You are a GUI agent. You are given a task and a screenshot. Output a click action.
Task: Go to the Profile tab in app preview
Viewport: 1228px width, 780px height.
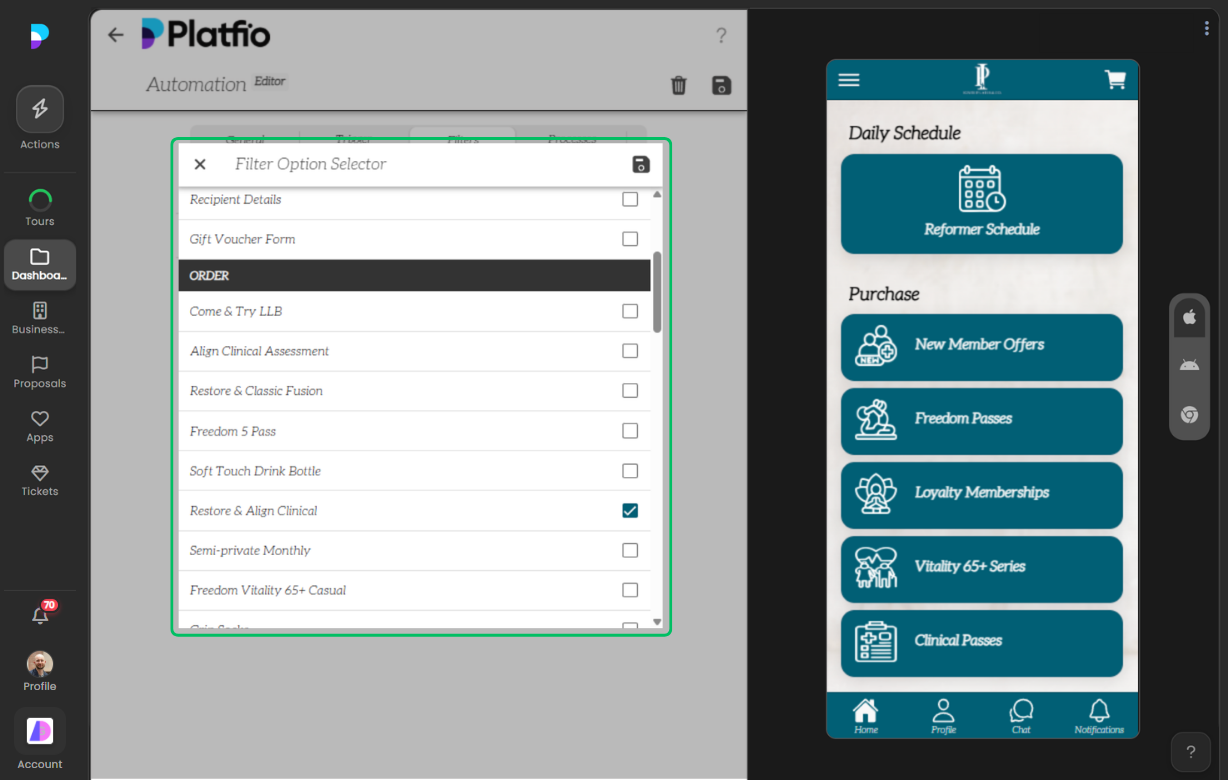point(943,716)
